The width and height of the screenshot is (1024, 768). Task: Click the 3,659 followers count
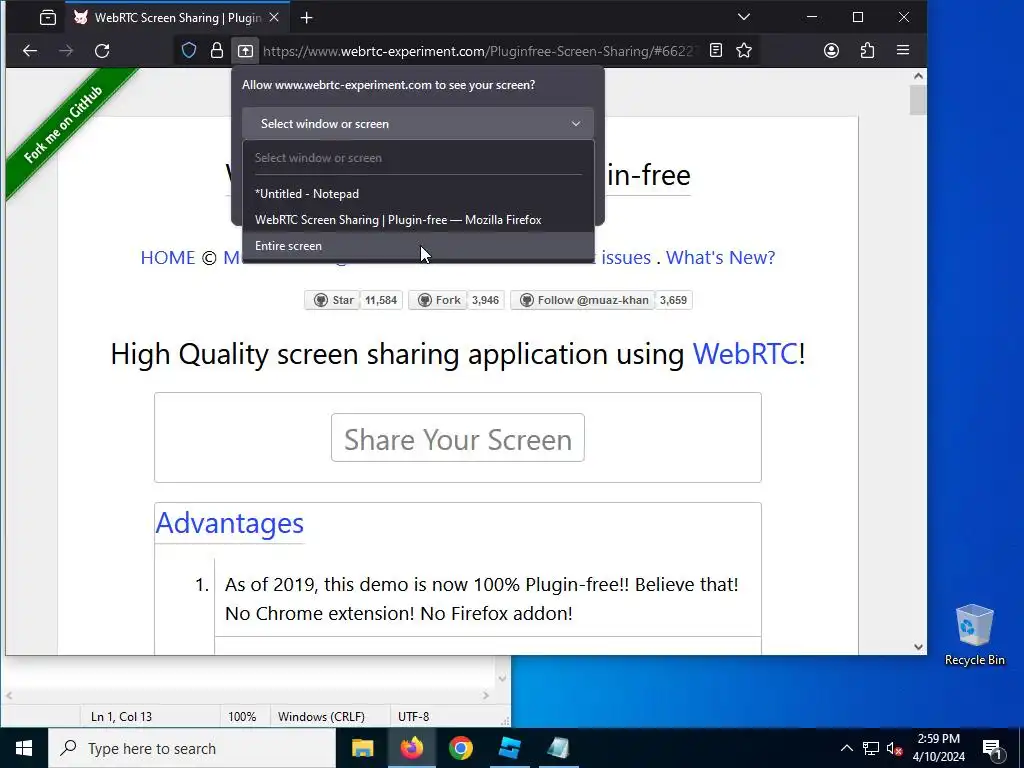pyautogui.click(x=673, y=300)
